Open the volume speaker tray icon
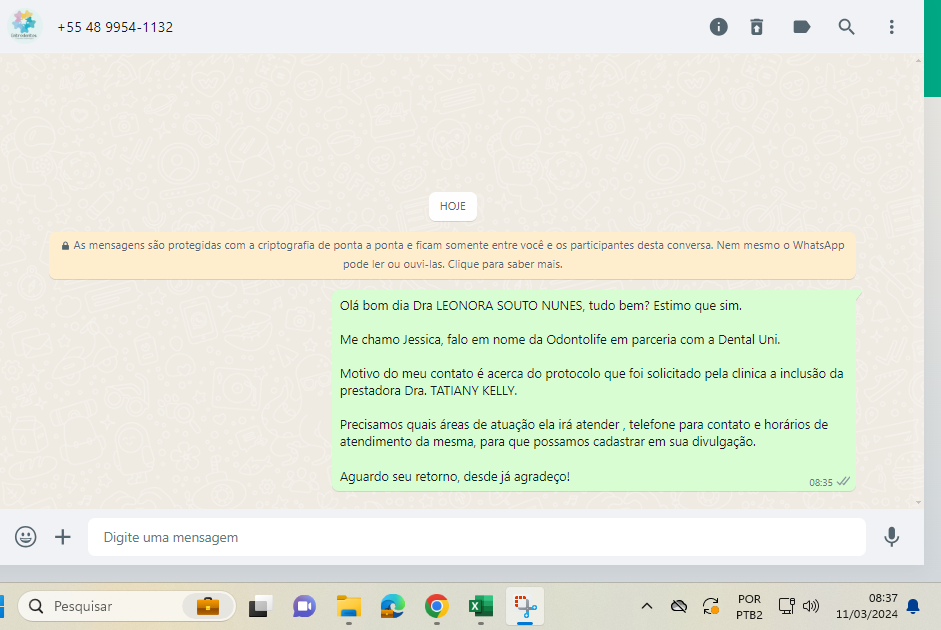 click(811, 607)
